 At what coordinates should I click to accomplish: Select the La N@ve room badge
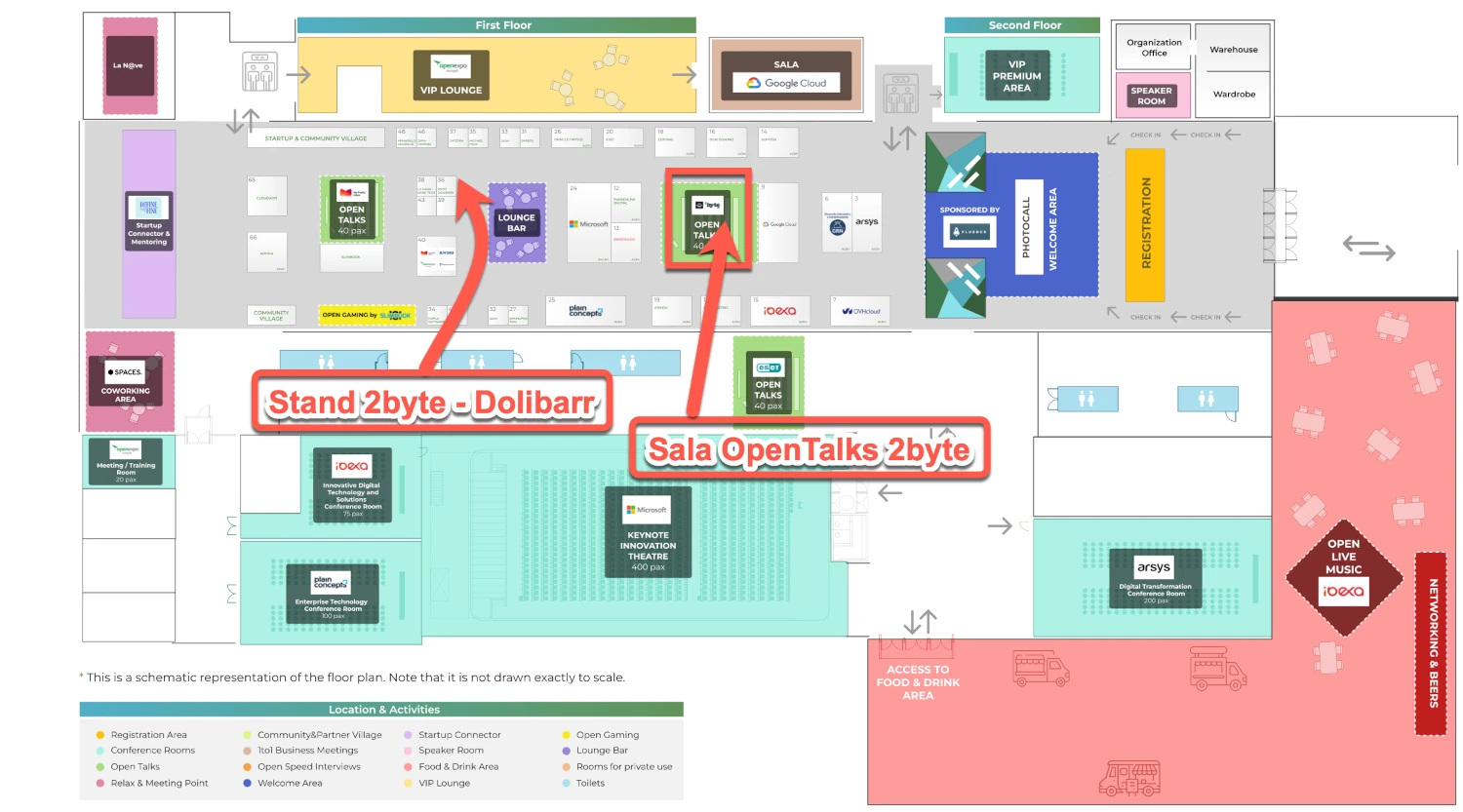click(x=130, y=65)
